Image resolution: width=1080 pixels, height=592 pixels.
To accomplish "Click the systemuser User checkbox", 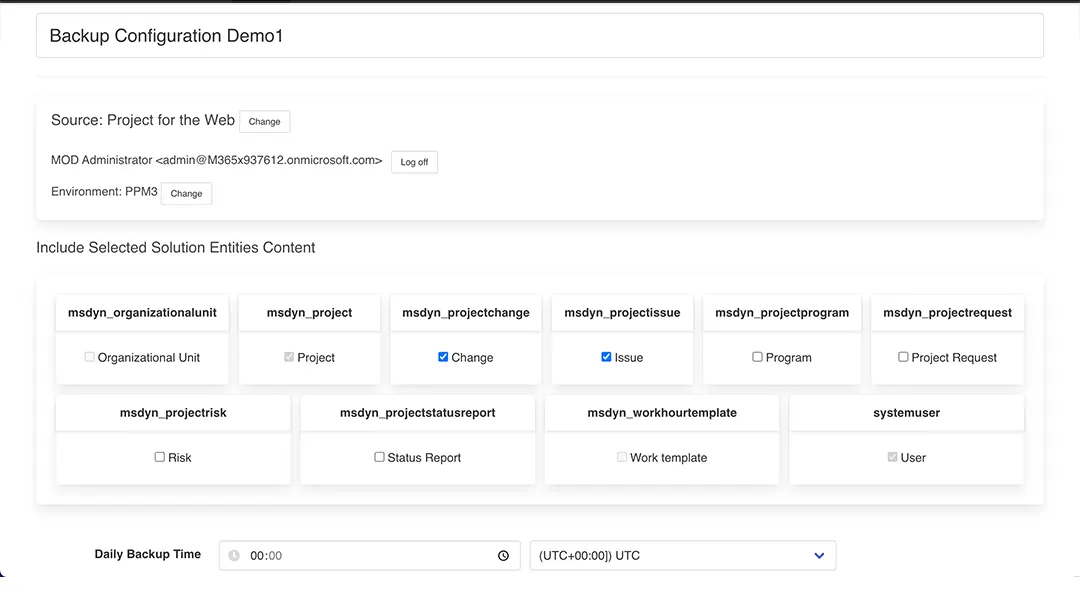I will (892, 457).
